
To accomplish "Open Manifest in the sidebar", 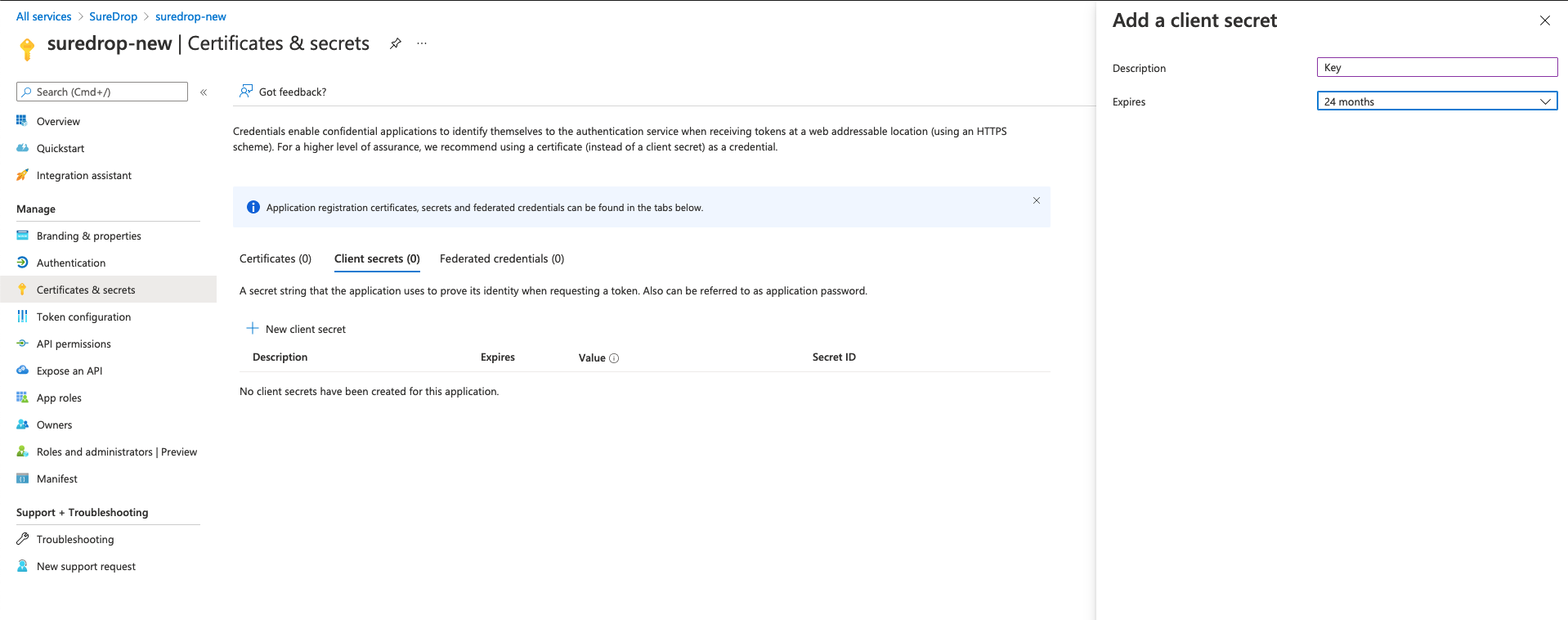I will pos(57,478).
